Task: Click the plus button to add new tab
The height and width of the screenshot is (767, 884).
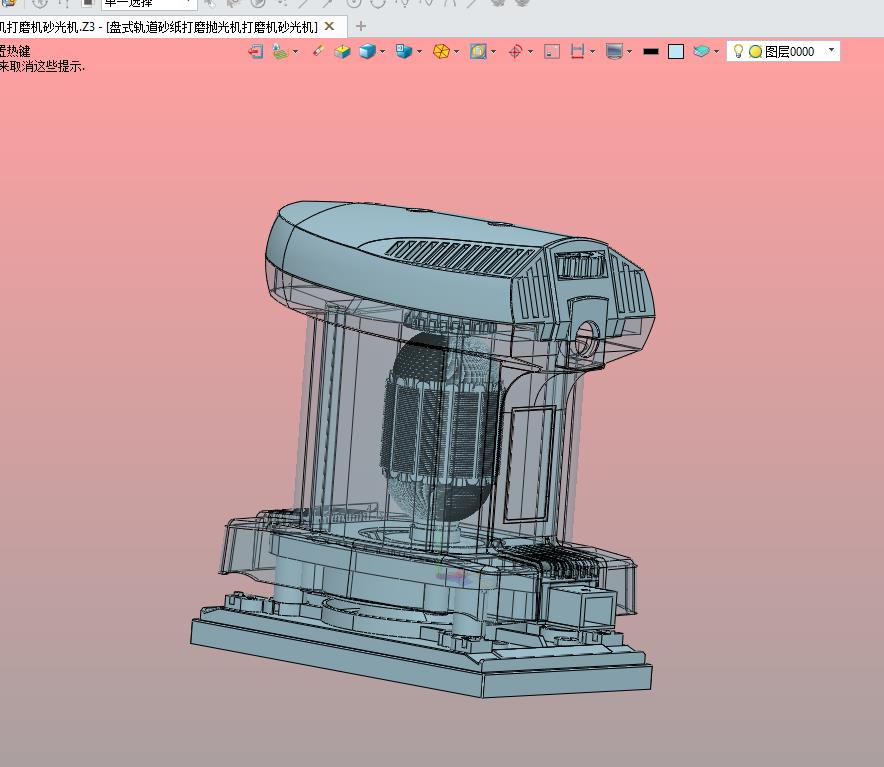Action: tap(361, 27)
